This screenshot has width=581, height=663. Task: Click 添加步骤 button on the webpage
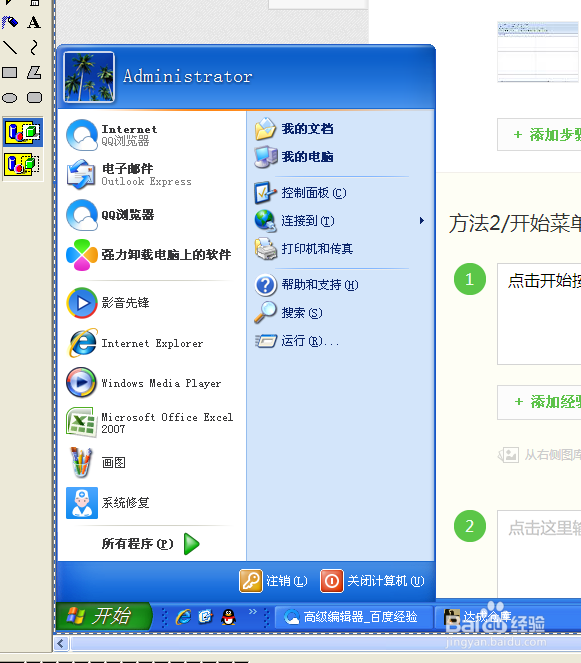point(540,135)
